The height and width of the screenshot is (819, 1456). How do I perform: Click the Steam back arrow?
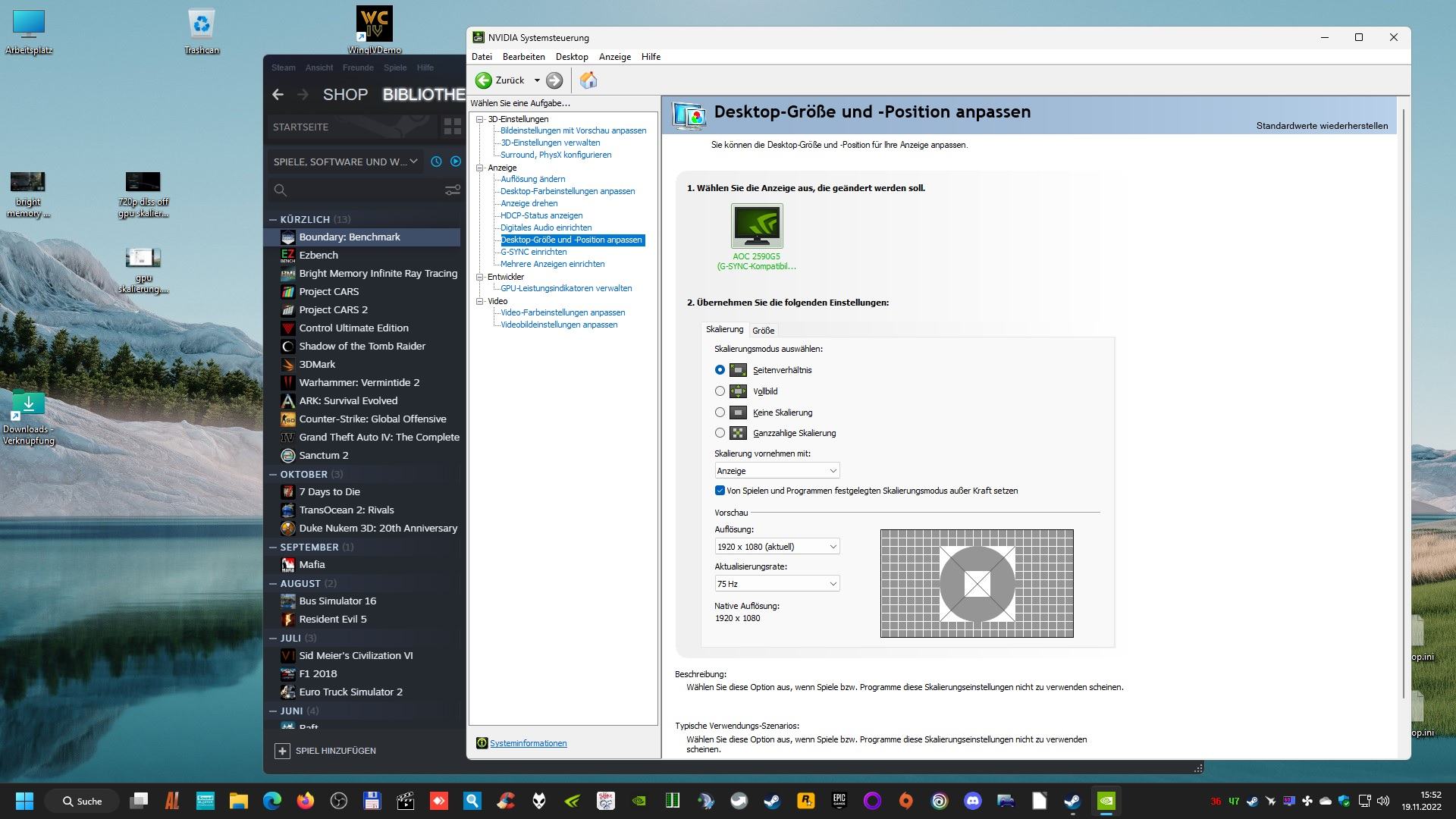coord(278,95)
